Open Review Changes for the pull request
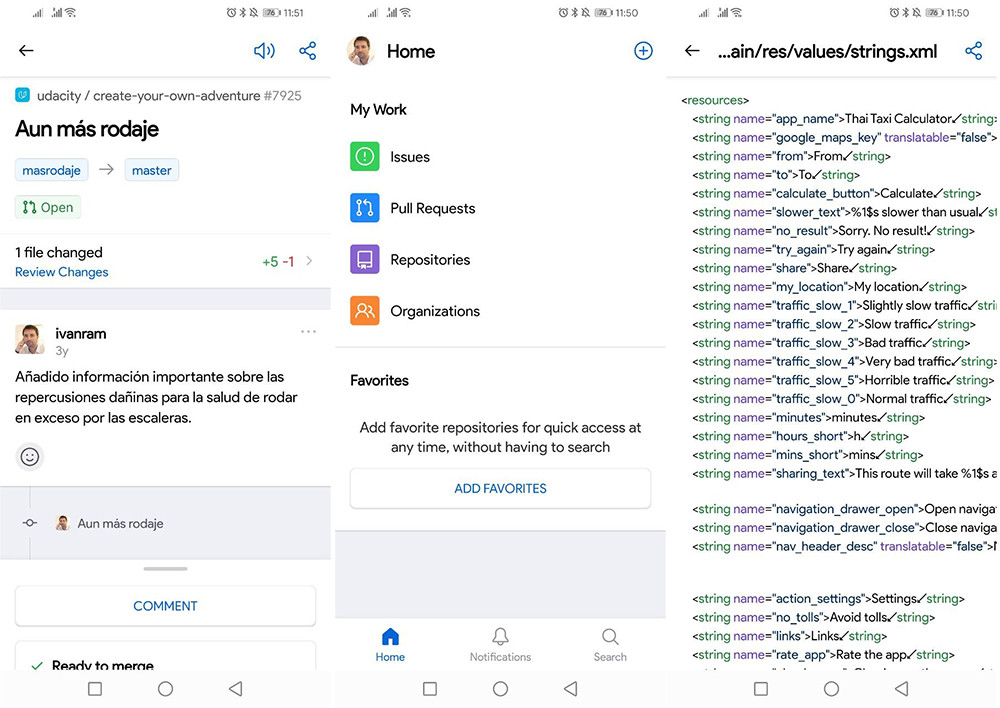 point(61,272)
